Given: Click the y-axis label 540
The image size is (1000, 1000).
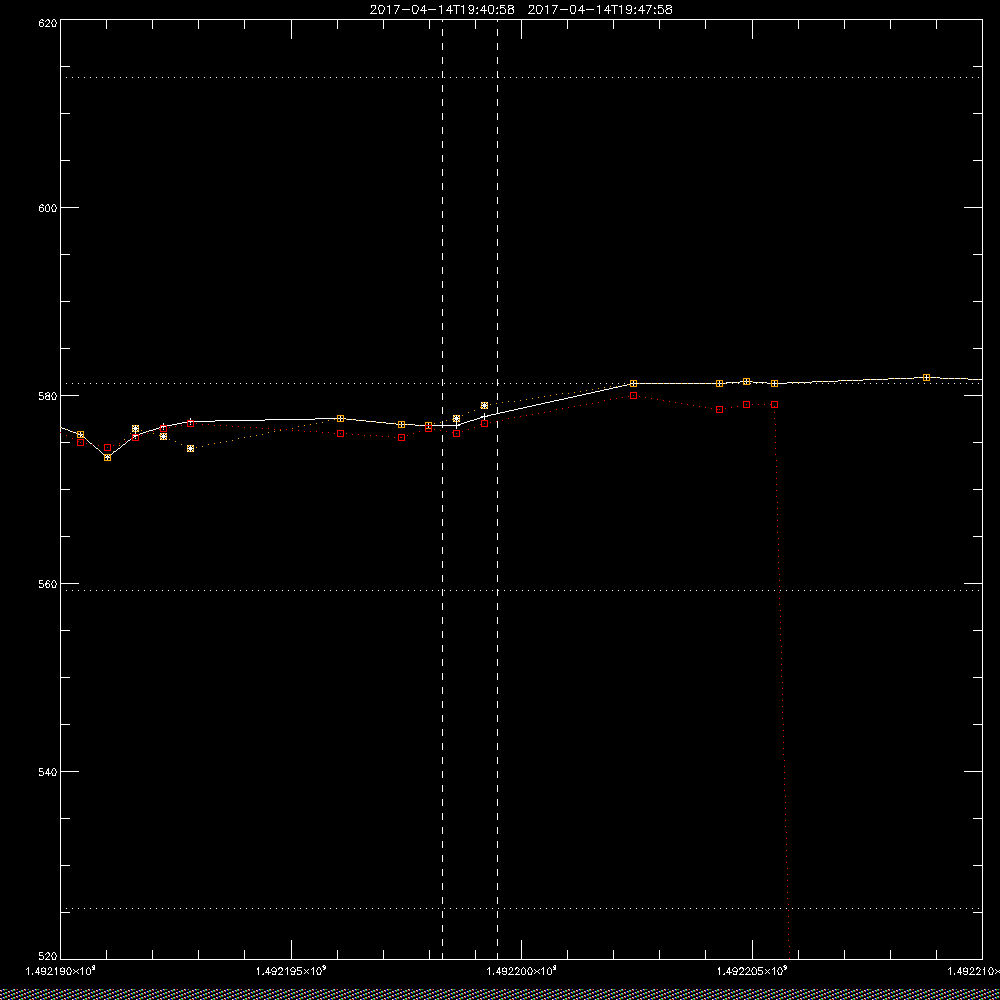Looking at the screenshot, I should (x=48, y=772).
